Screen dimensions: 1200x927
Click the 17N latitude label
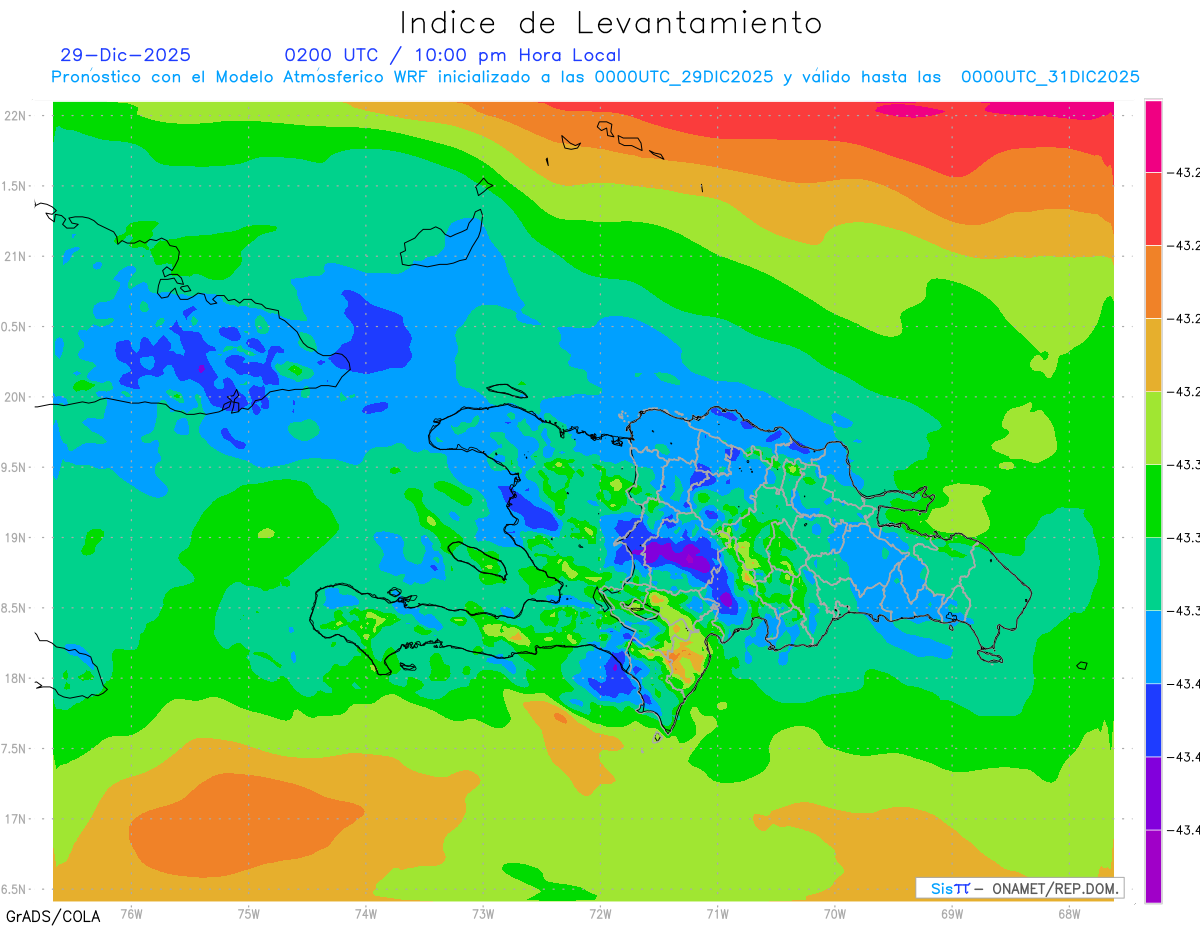[16, 819]
